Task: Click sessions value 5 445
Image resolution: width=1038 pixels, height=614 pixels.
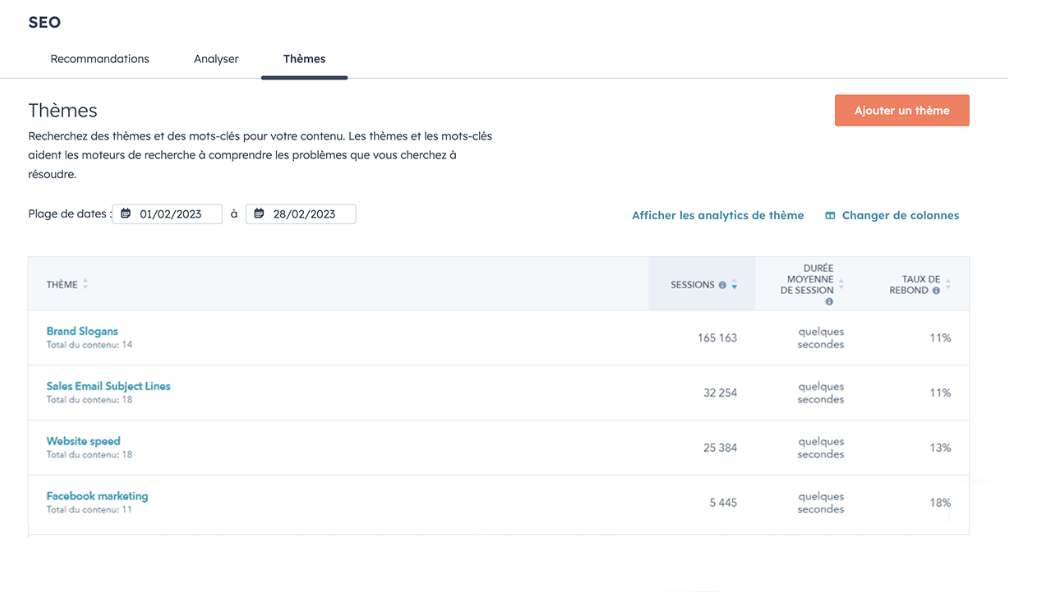Action: pyautogui.click(x=724, y=503)
